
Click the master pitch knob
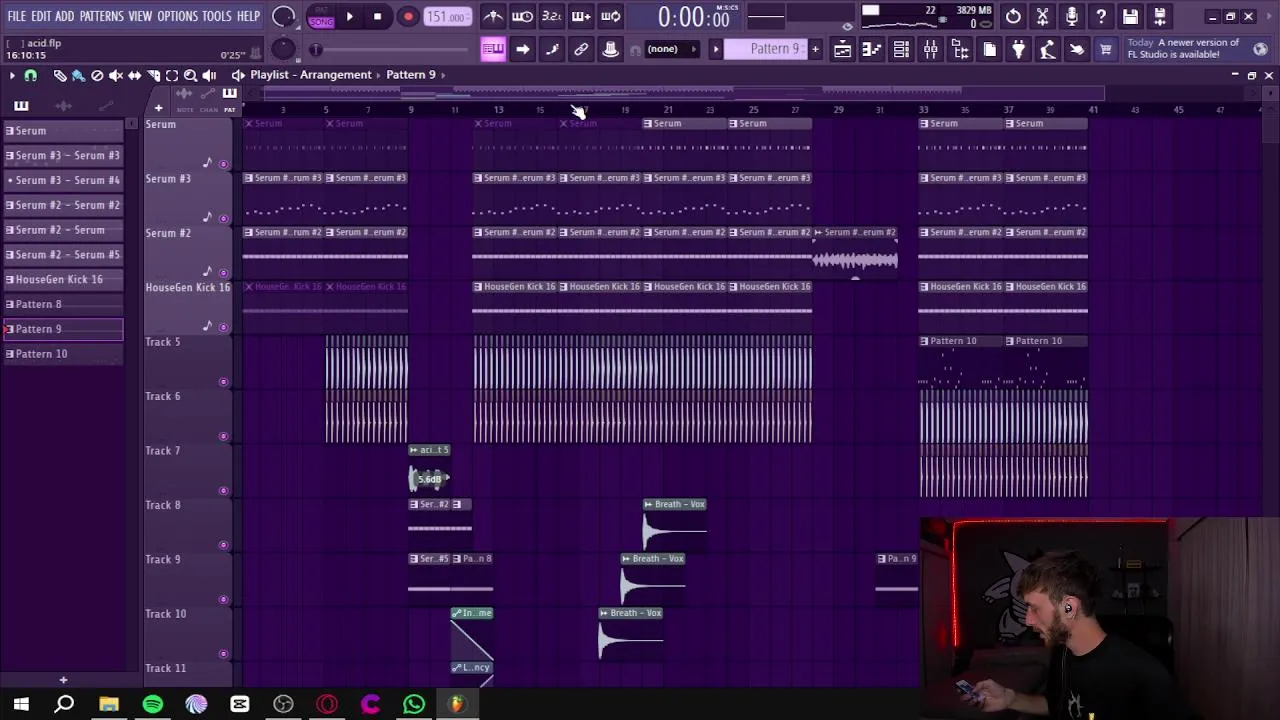click(283, 49)
